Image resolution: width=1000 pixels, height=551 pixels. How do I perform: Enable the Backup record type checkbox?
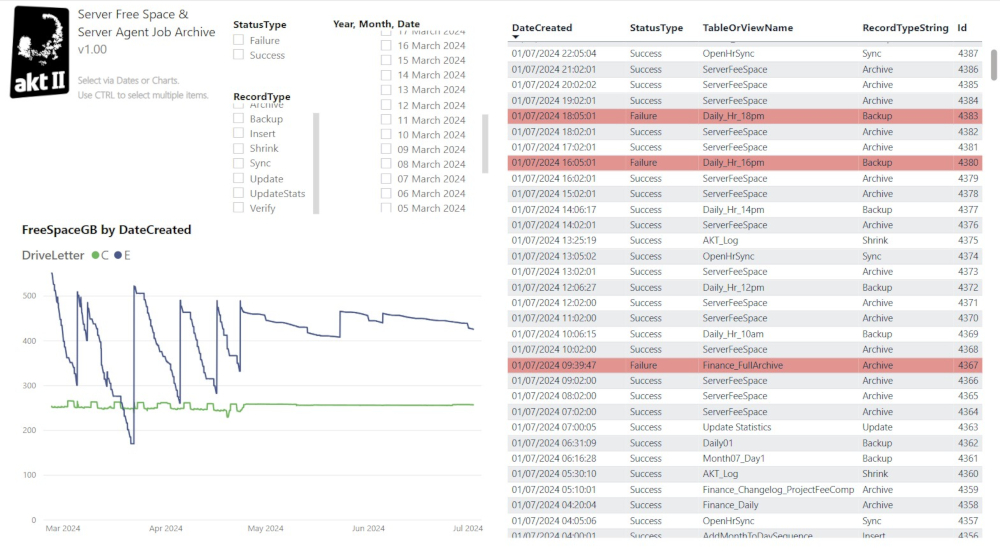click(238, 119)
